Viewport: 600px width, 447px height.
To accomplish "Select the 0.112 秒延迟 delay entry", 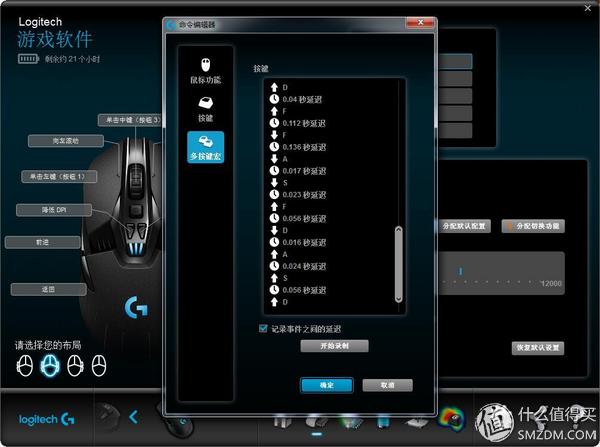I will [x=304, y=123].
